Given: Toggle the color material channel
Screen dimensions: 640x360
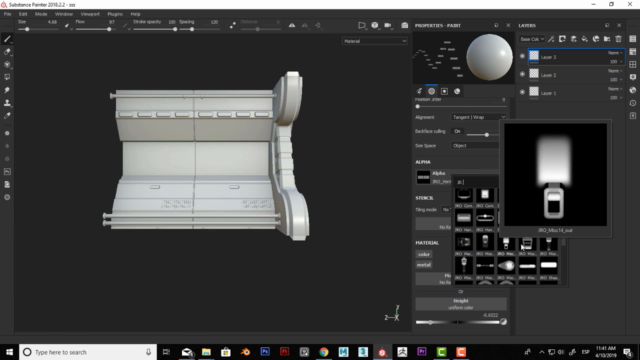Looking at the screenshot, I should (x=424, y=254).
